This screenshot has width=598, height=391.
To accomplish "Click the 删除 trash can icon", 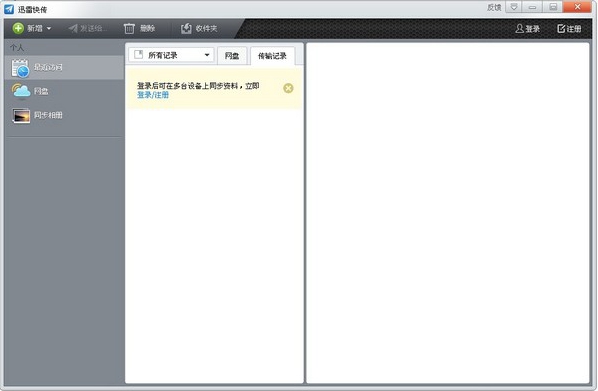I will [x=129, y=28].
